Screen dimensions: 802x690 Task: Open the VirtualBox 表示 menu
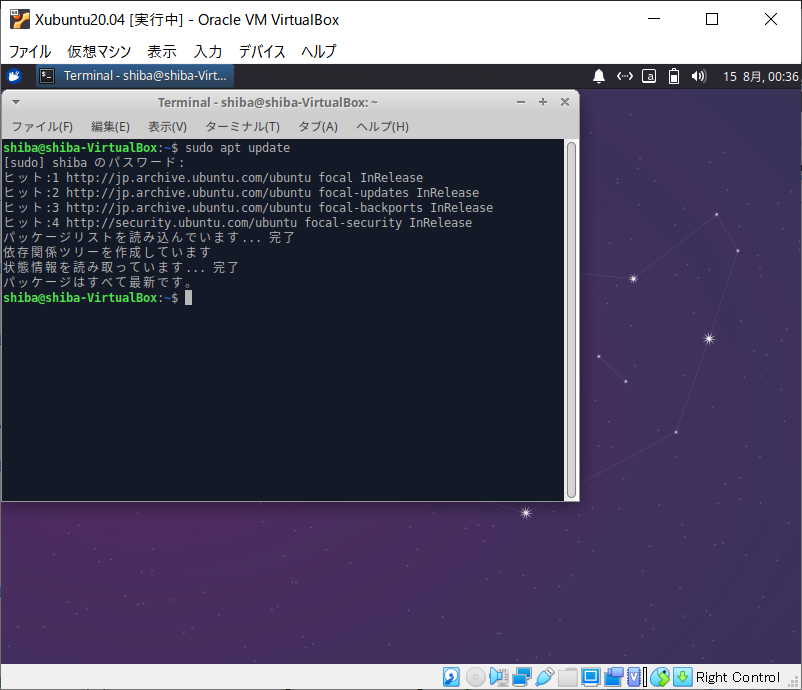coord(162,51)
